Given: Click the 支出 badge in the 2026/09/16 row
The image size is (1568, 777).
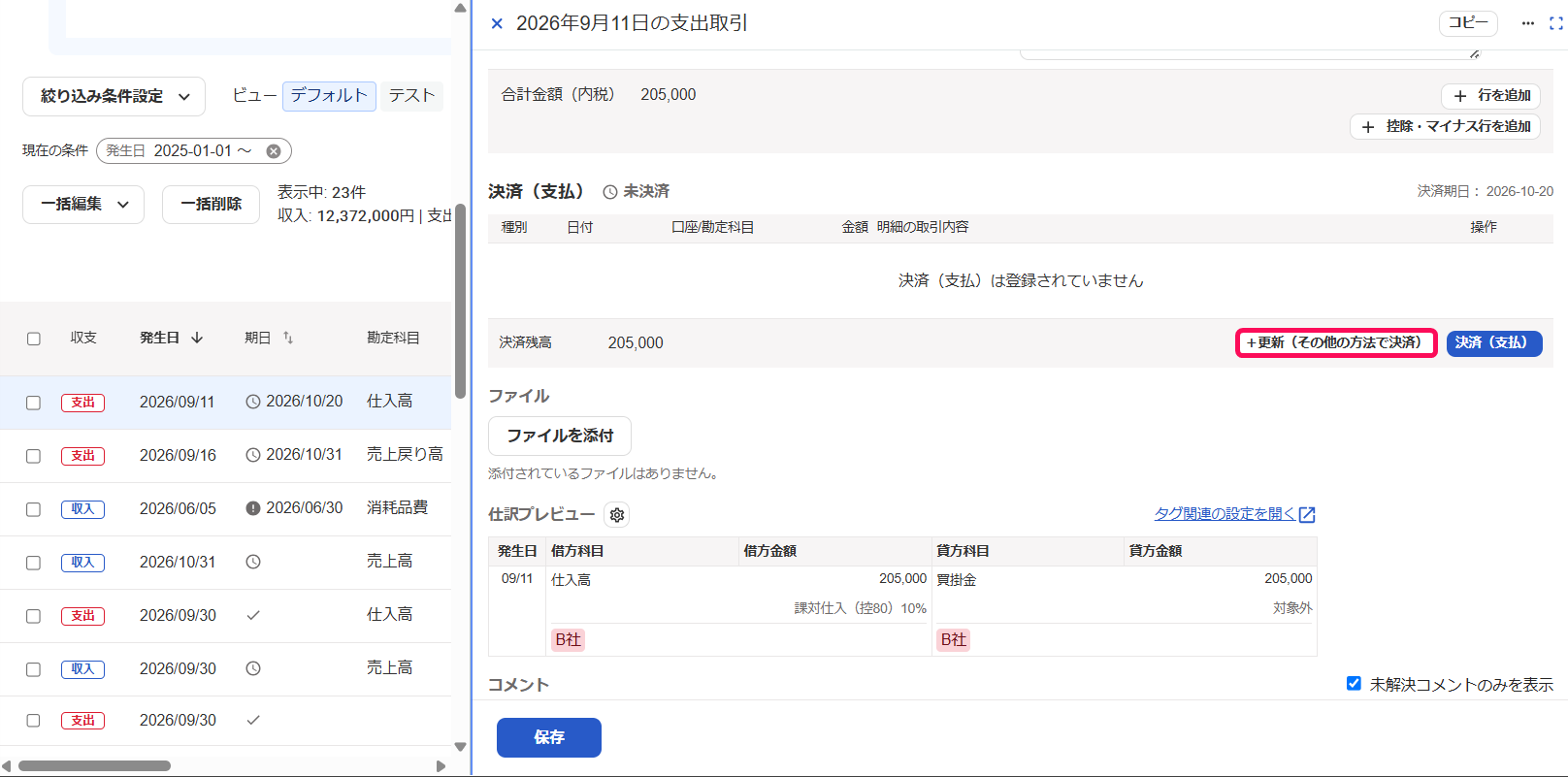Looking at the screenshot, I should tap(82, 456).
